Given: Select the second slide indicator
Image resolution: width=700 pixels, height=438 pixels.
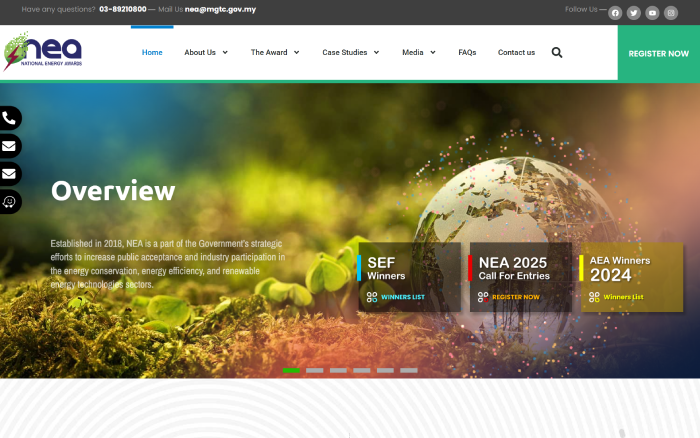Looking at the screenshot, I should (315, 371).
